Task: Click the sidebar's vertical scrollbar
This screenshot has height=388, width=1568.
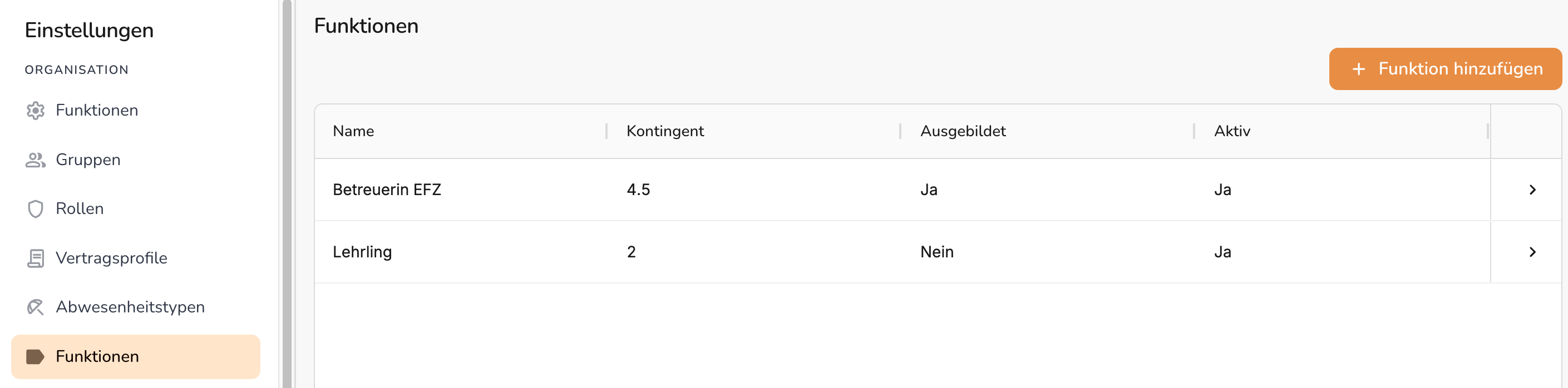Action: click(x=287, y=194)
